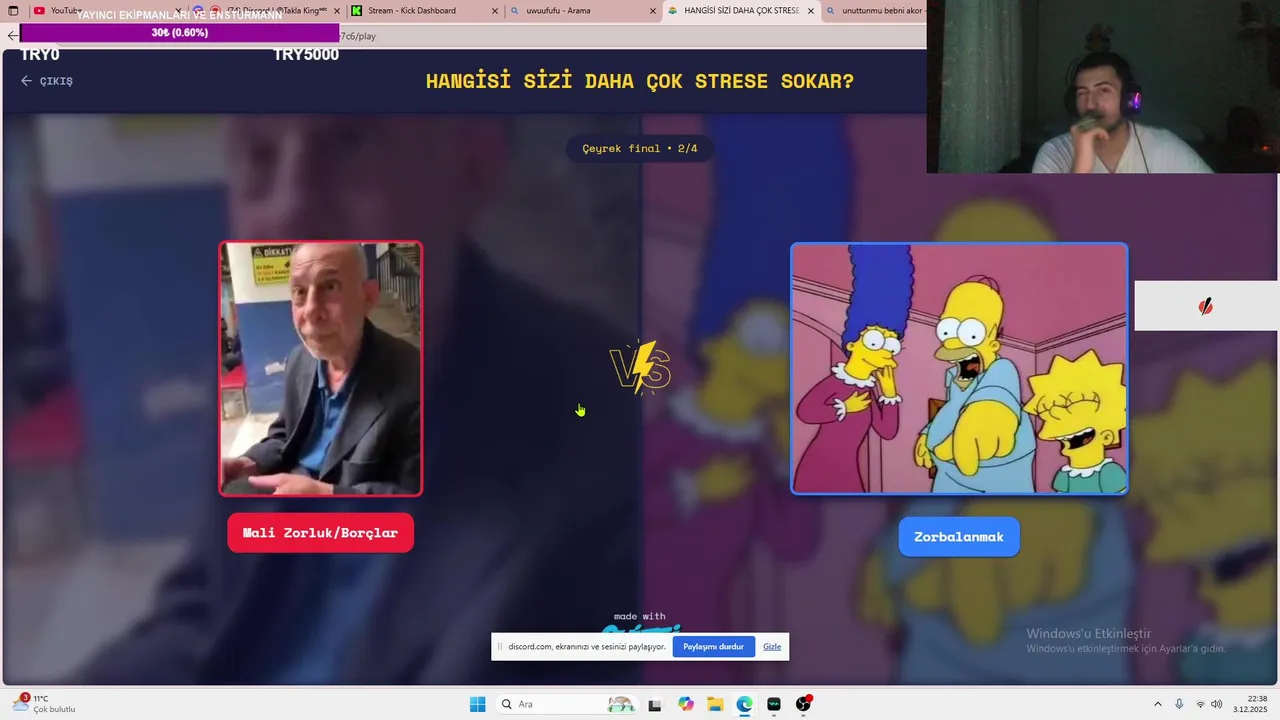Open OBS Studio from the taskbar
Screen dimensions: 1280x720
click(803, 704)
